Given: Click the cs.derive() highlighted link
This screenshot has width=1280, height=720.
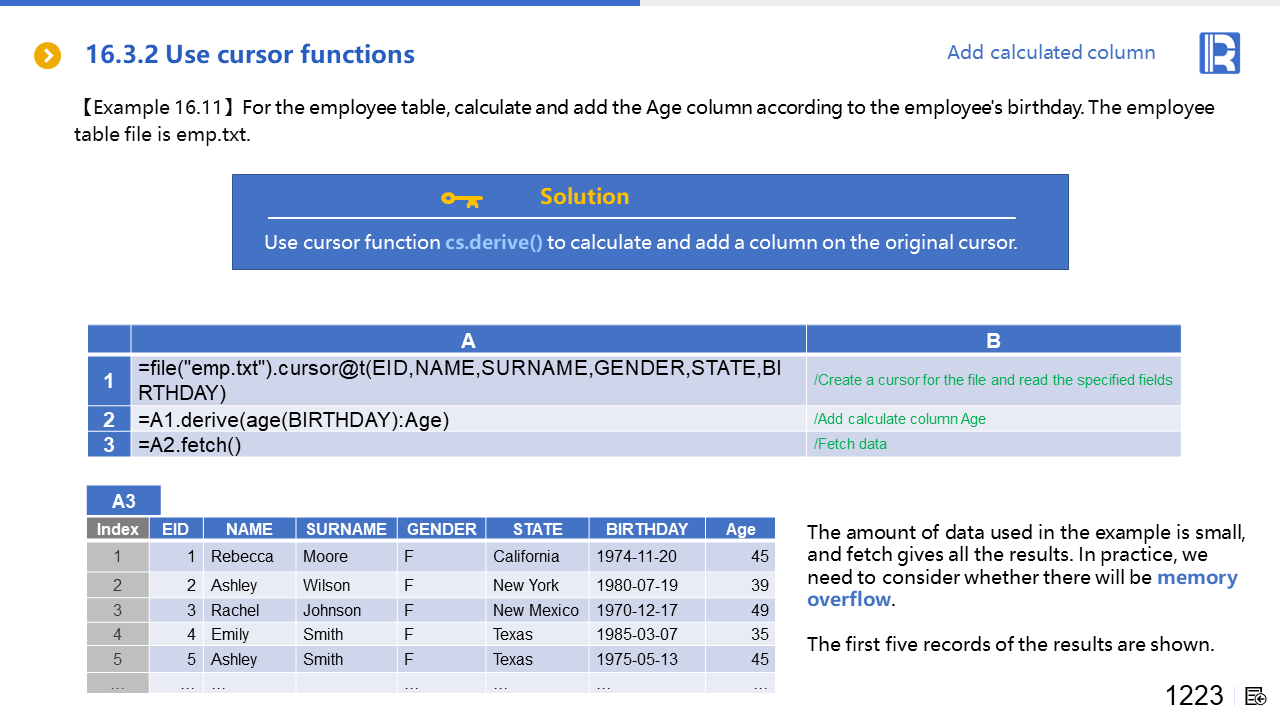Looking at the screenshot, I should coord(494,242).
